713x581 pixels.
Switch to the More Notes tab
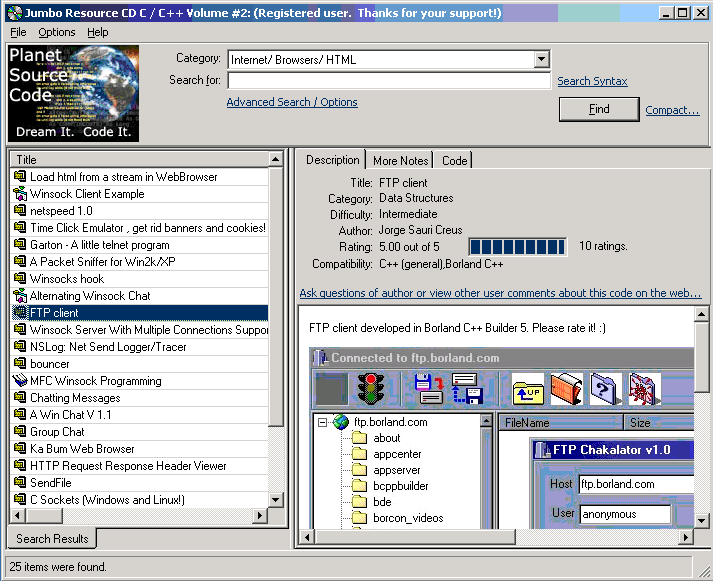400,161
